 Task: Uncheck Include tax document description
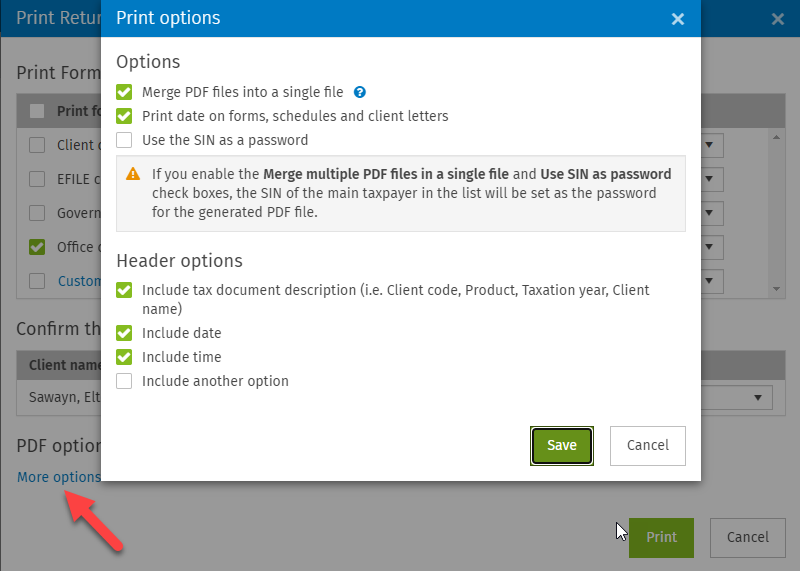(124, 290)
